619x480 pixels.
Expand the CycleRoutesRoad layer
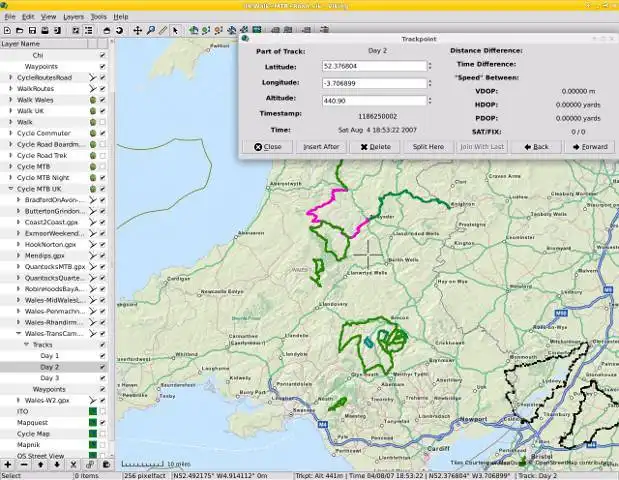11,77
